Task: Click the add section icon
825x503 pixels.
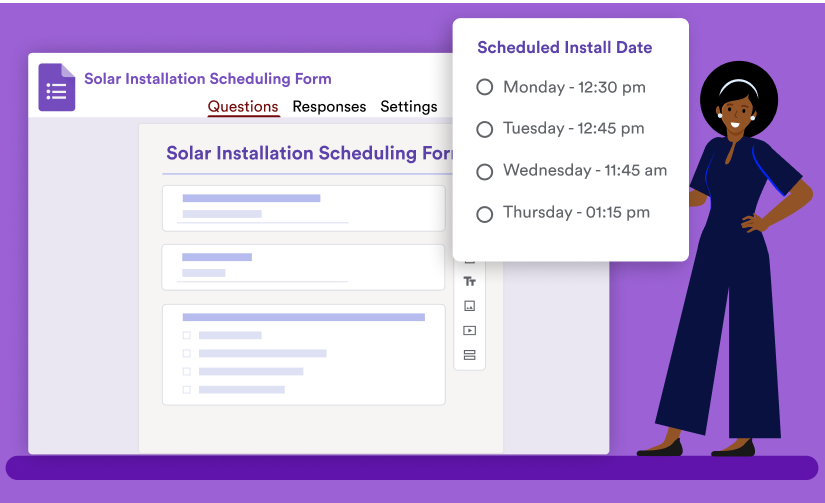Action: (x=469, y=355)
